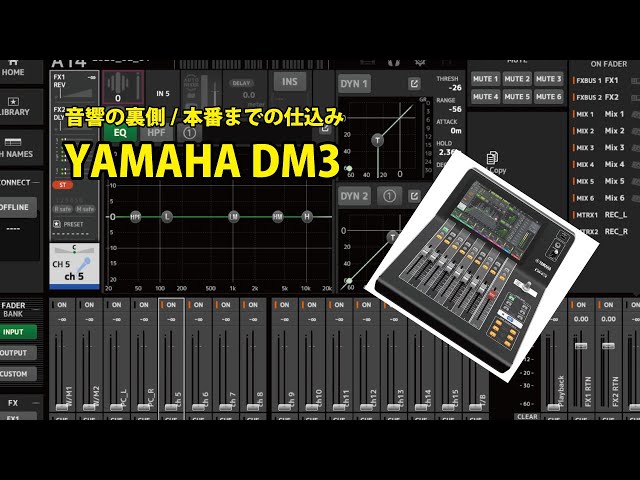Click the PRESET star icon

pos(57,224)
